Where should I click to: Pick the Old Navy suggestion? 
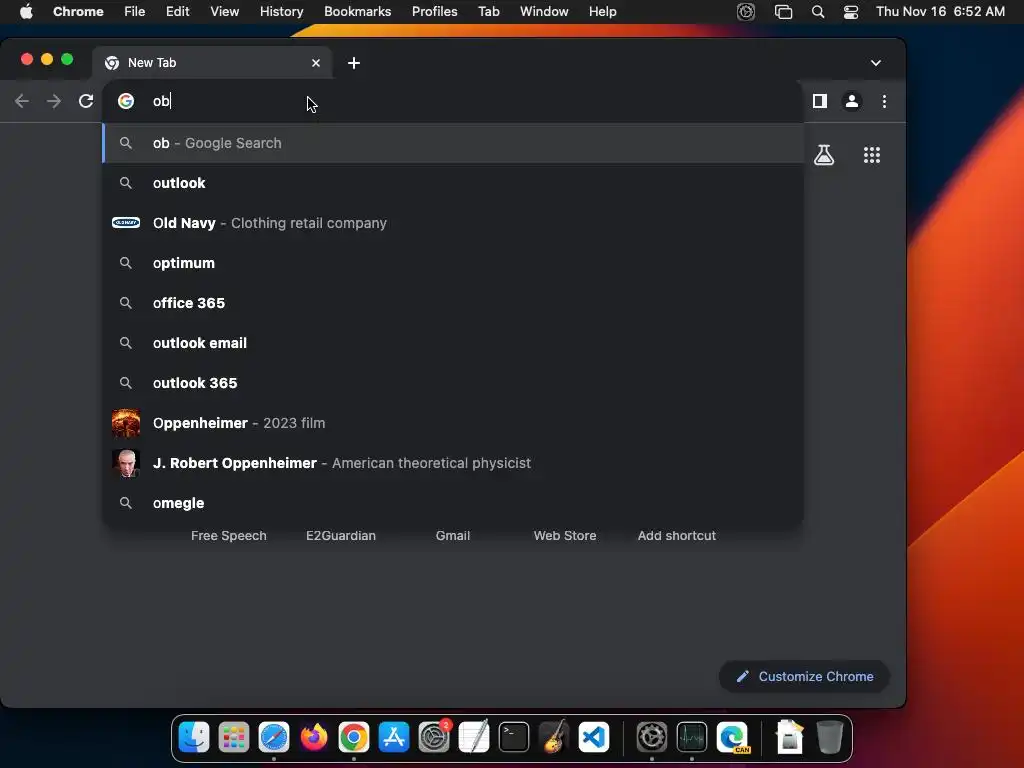coord(453,223)
